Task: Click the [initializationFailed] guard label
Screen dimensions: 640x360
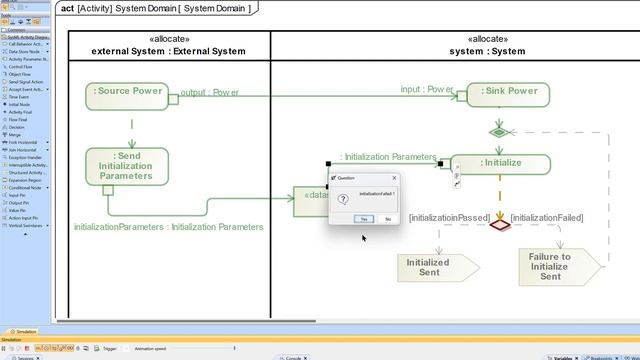Action: coord(547,218)
